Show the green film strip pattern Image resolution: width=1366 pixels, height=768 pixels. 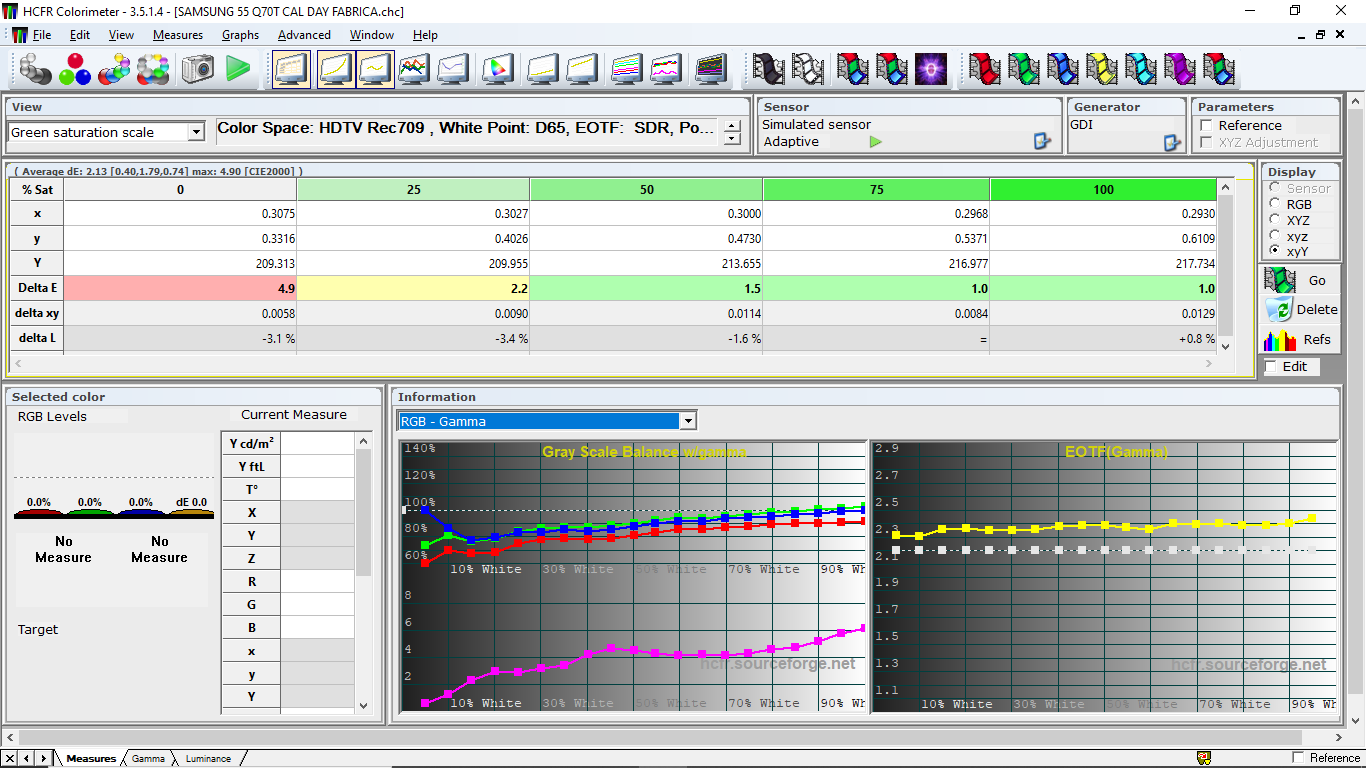1024,69
